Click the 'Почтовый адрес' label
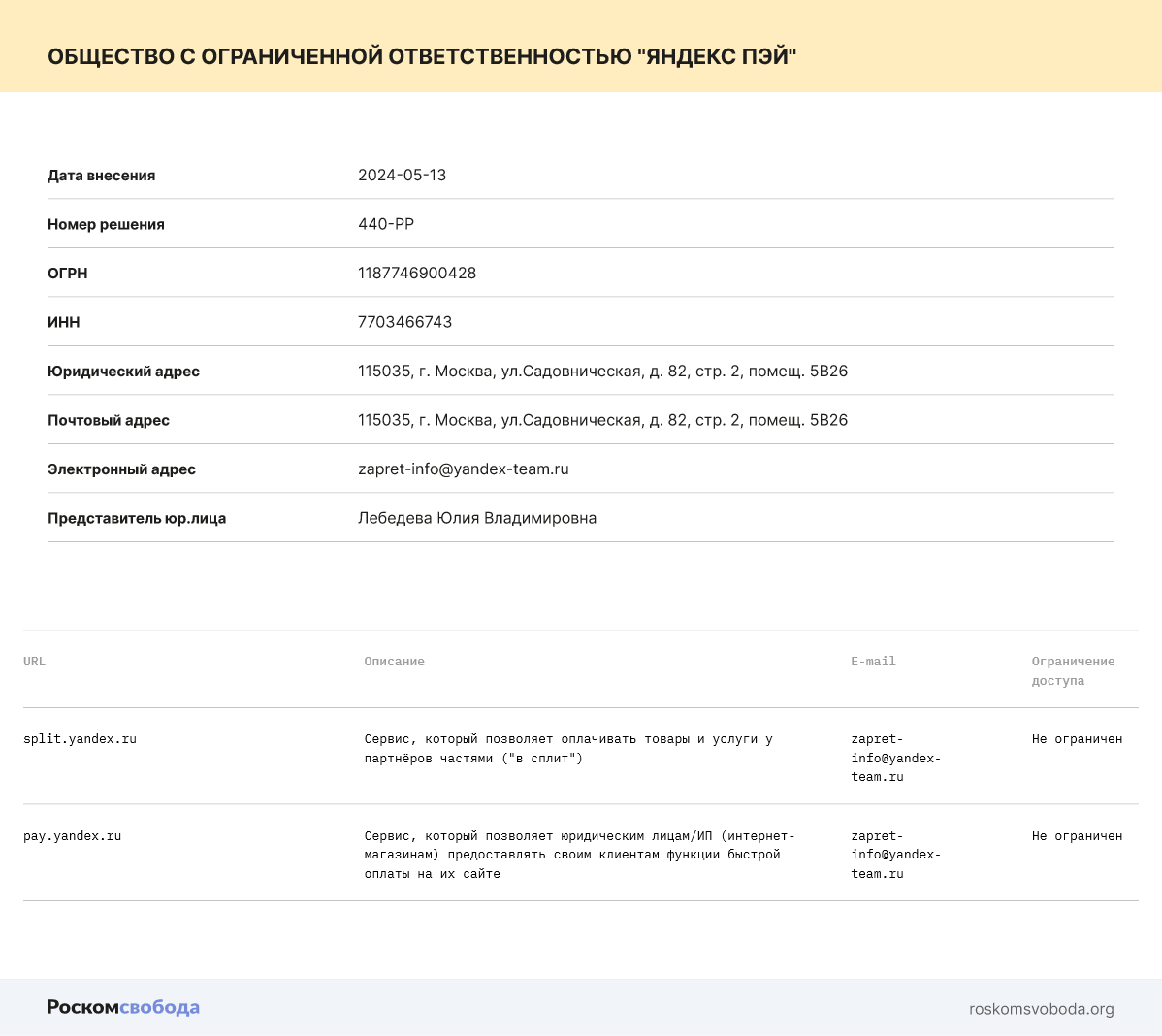The height and width of the screenshot is (1036, 1162). pyautogui.click(x=109, y=420)
